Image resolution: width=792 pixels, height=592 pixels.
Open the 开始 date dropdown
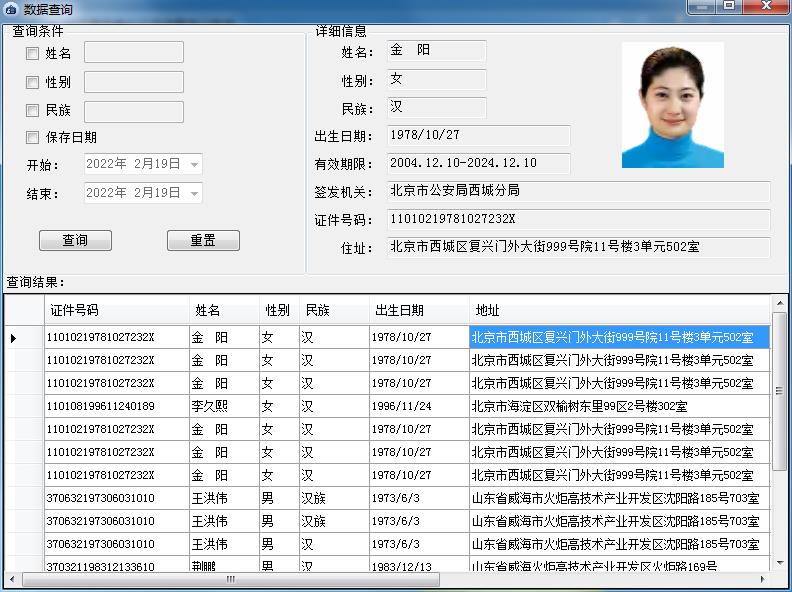pyautogui.click(x=194, y=164)
